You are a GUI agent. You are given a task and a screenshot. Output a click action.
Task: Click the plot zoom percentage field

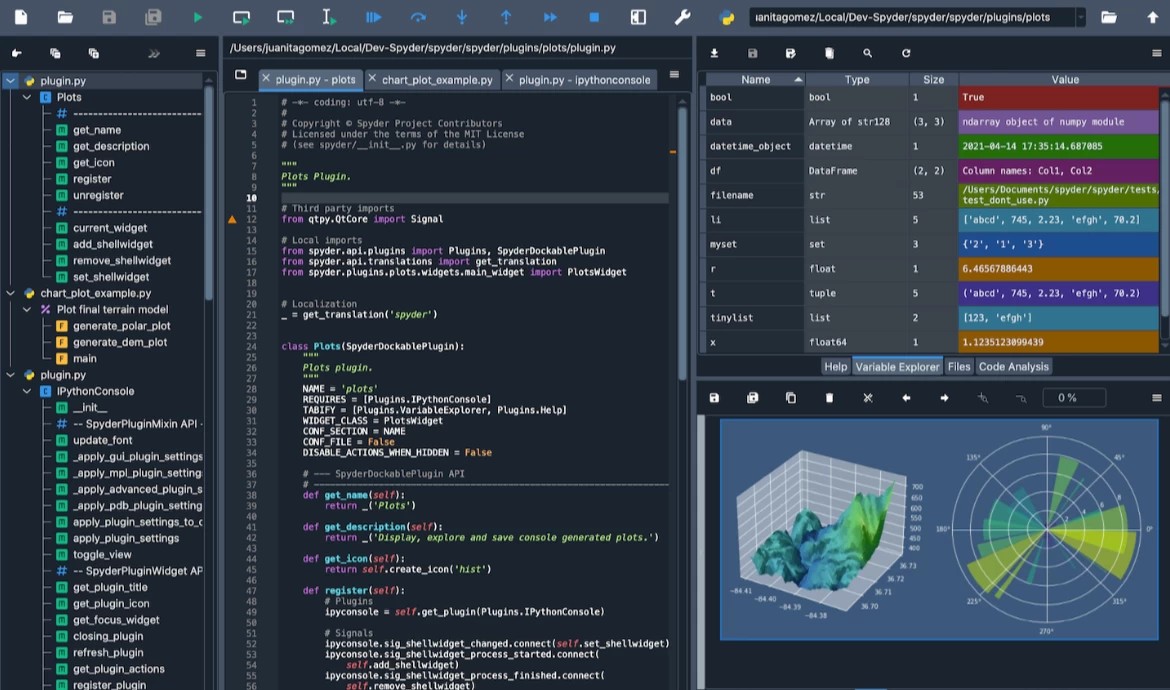click(1067, 397)
